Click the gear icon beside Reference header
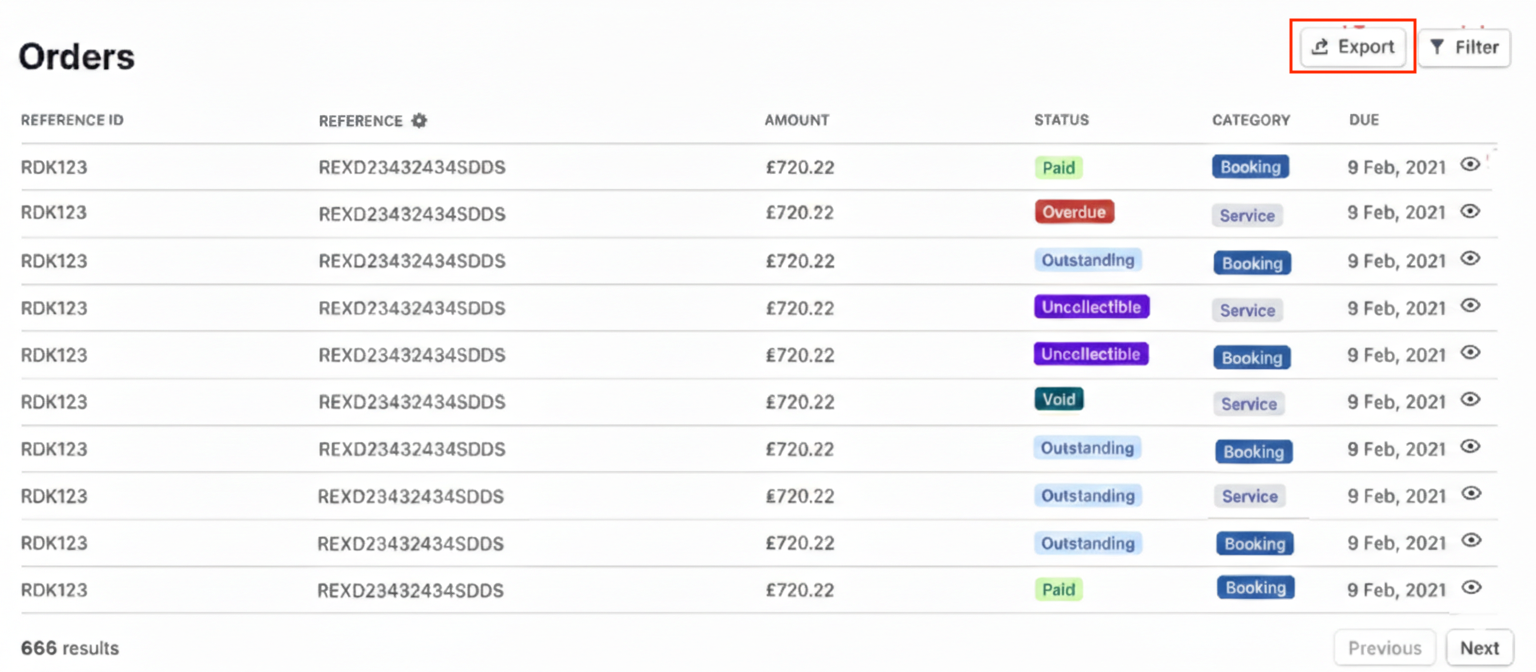The width and height of the screenshot is (1536, 672). tap(419, 121)
